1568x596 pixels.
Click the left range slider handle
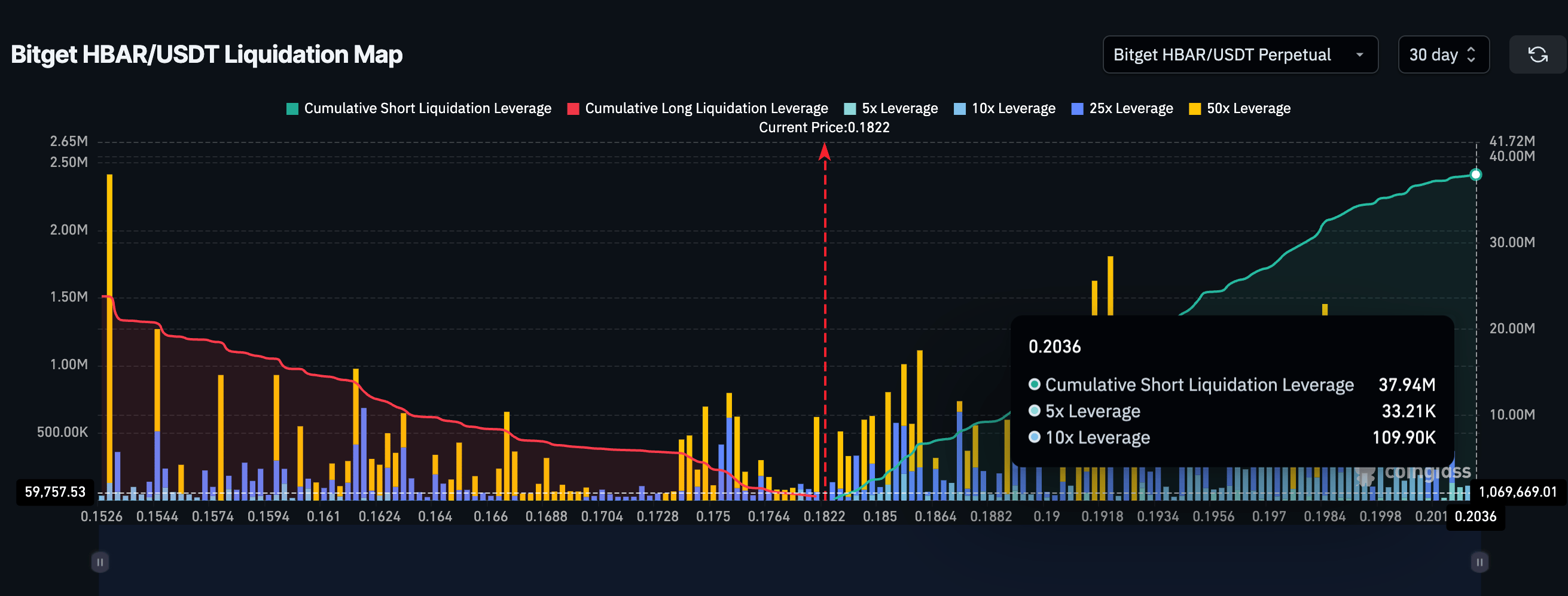[100, 561]
